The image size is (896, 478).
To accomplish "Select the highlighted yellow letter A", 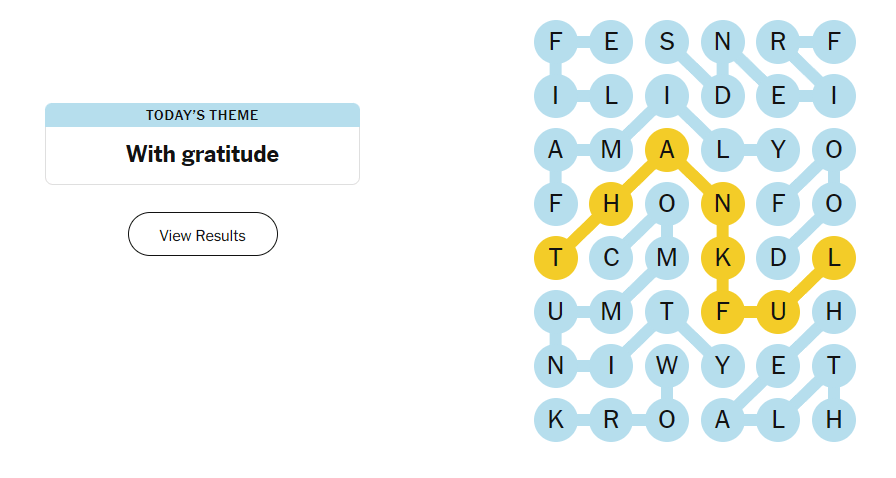I will click(667, 150).
